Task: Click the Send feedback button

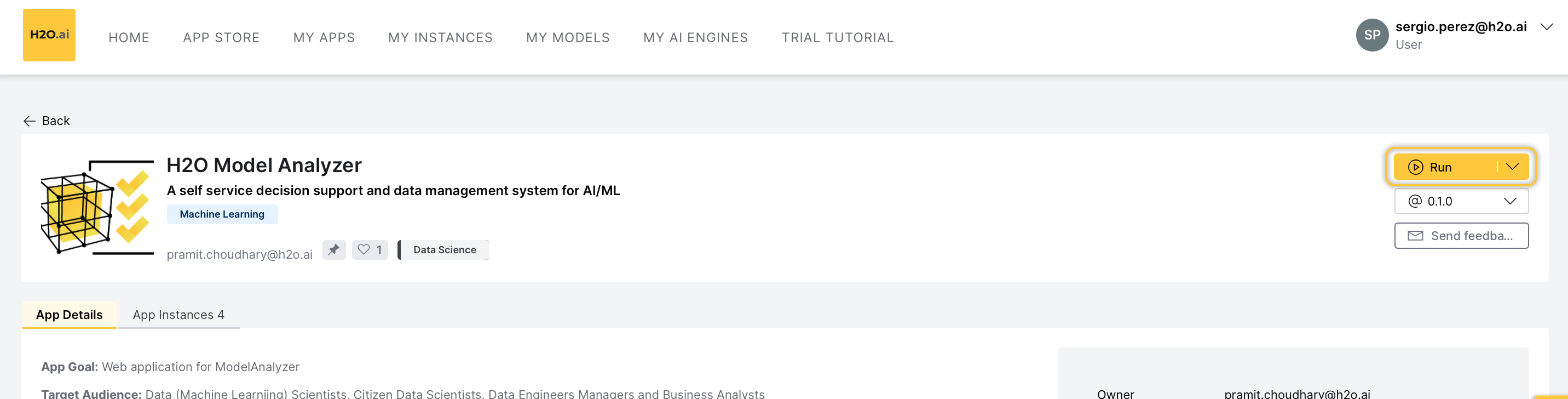Action: click(x=1461, y=236)
